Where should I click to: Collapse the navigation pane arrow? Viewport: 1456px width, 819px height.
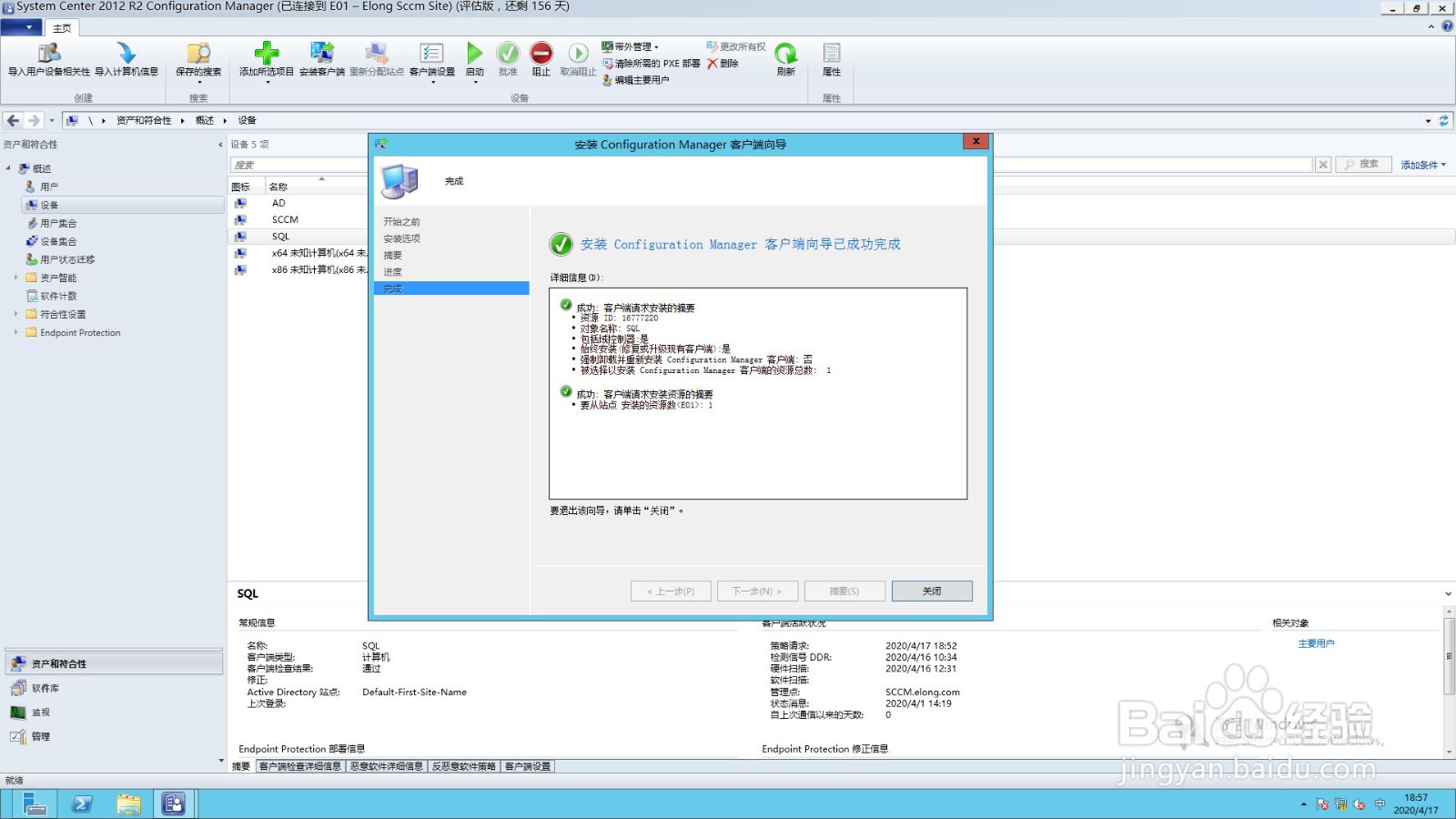(x=220, y=145)
